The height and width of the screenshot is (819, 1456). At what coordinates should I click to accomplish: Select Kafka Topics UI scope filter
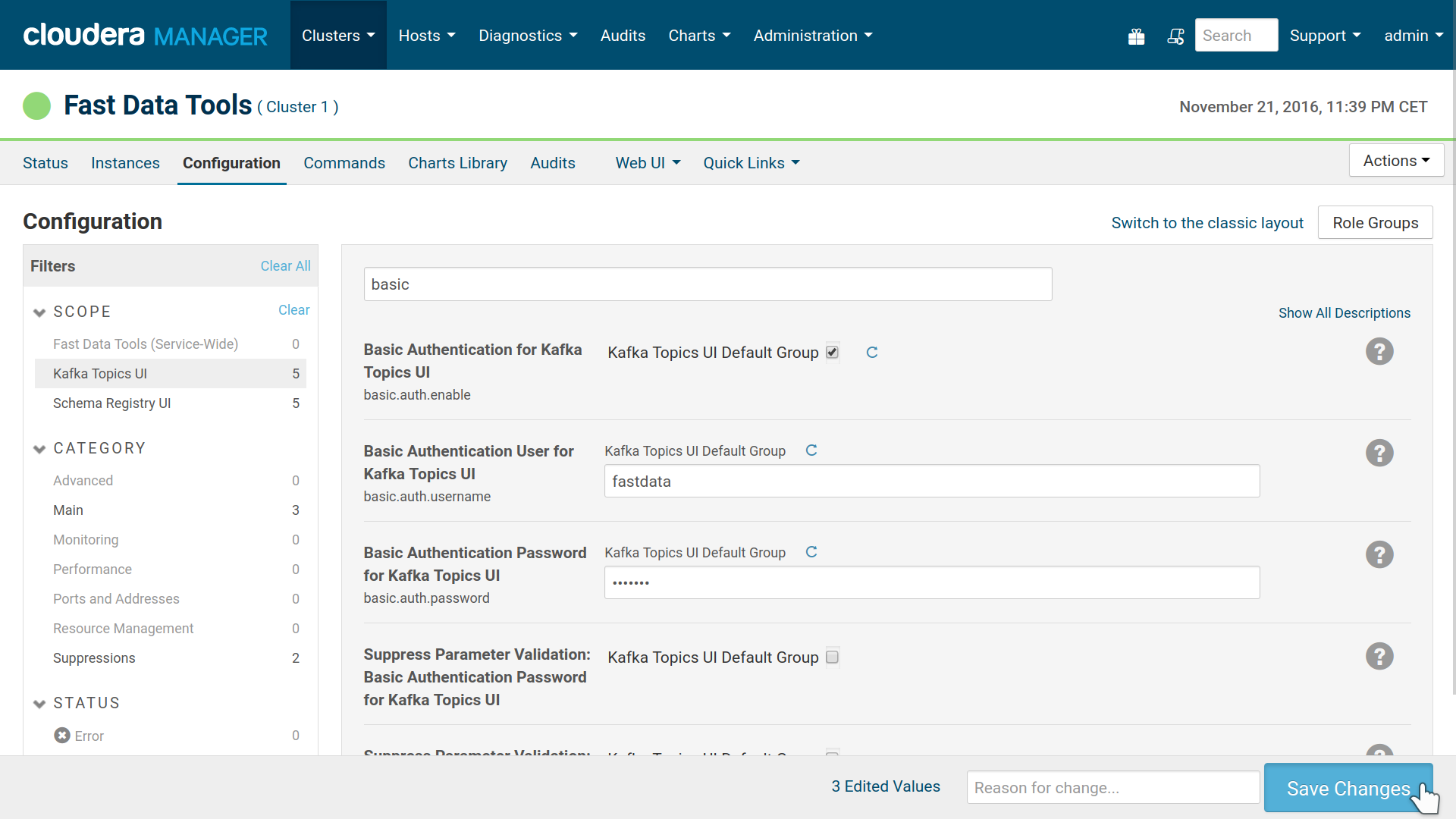pos(171,374)
